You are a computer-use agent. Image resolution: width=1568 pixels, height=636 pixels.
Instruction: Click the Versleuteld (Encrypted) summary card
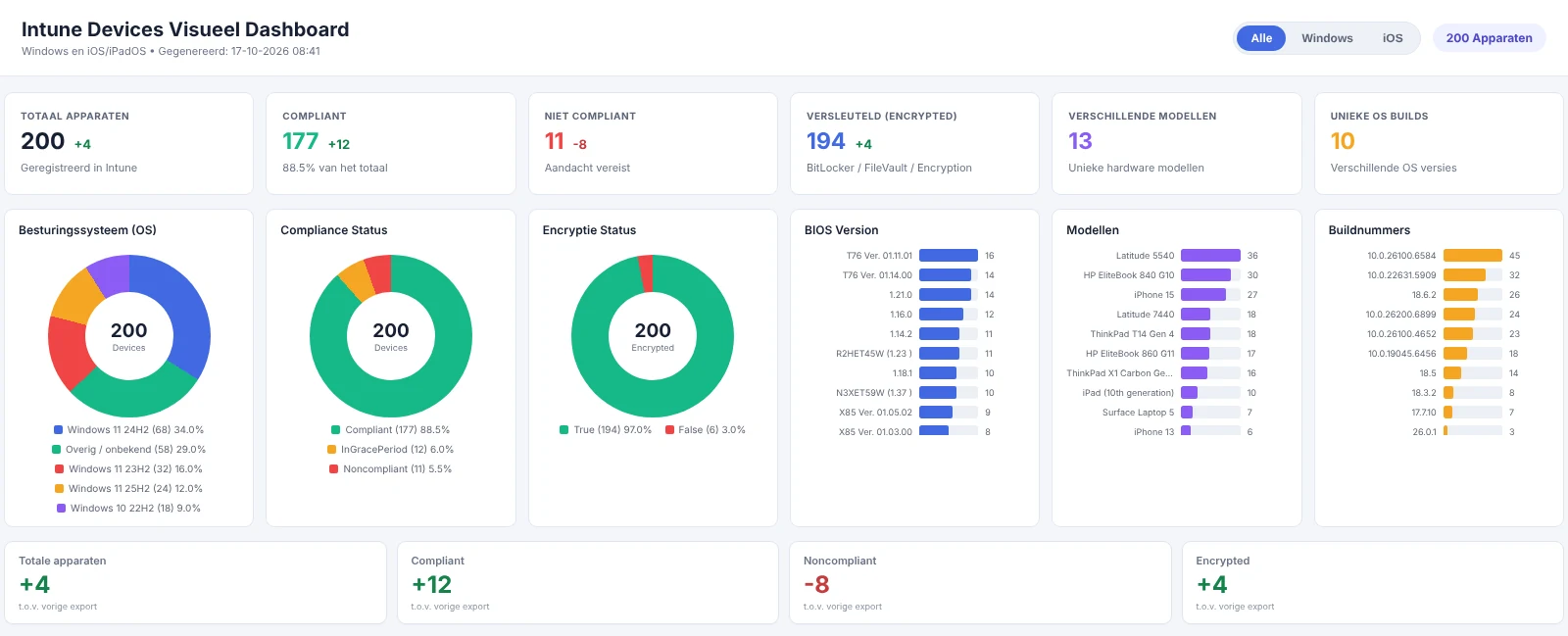[914, 143]
